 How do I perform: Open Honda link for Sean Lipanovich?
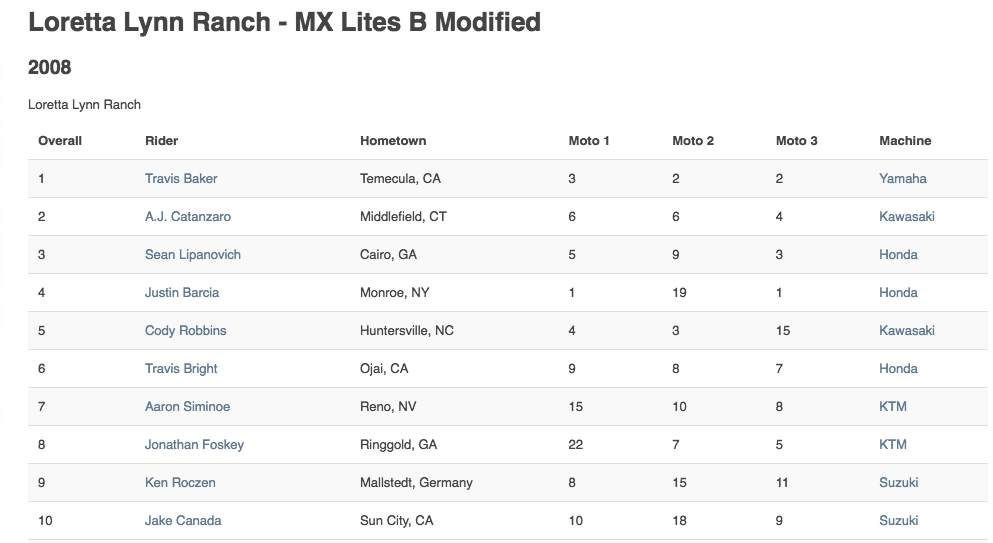[898, 255]
